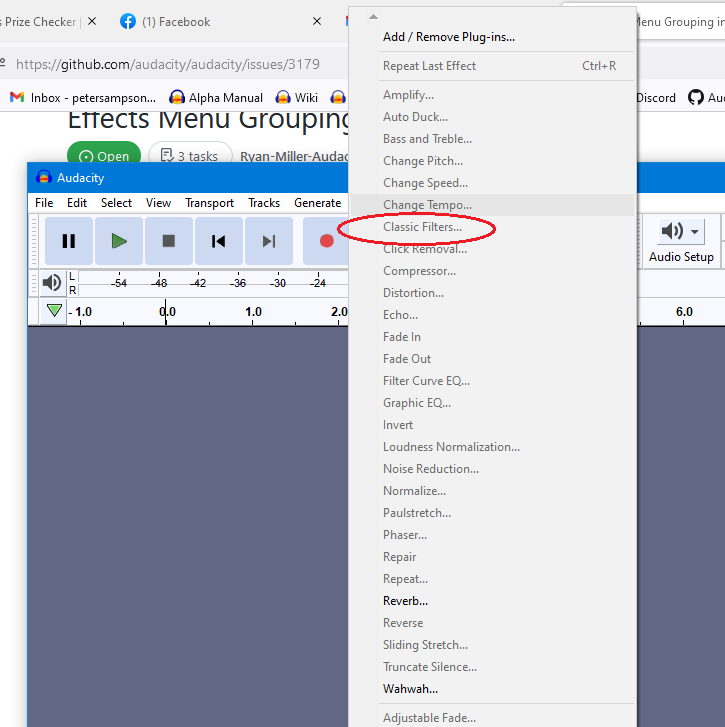
Task: Select Repeat Last Effect entry
Action: (492, 66)
